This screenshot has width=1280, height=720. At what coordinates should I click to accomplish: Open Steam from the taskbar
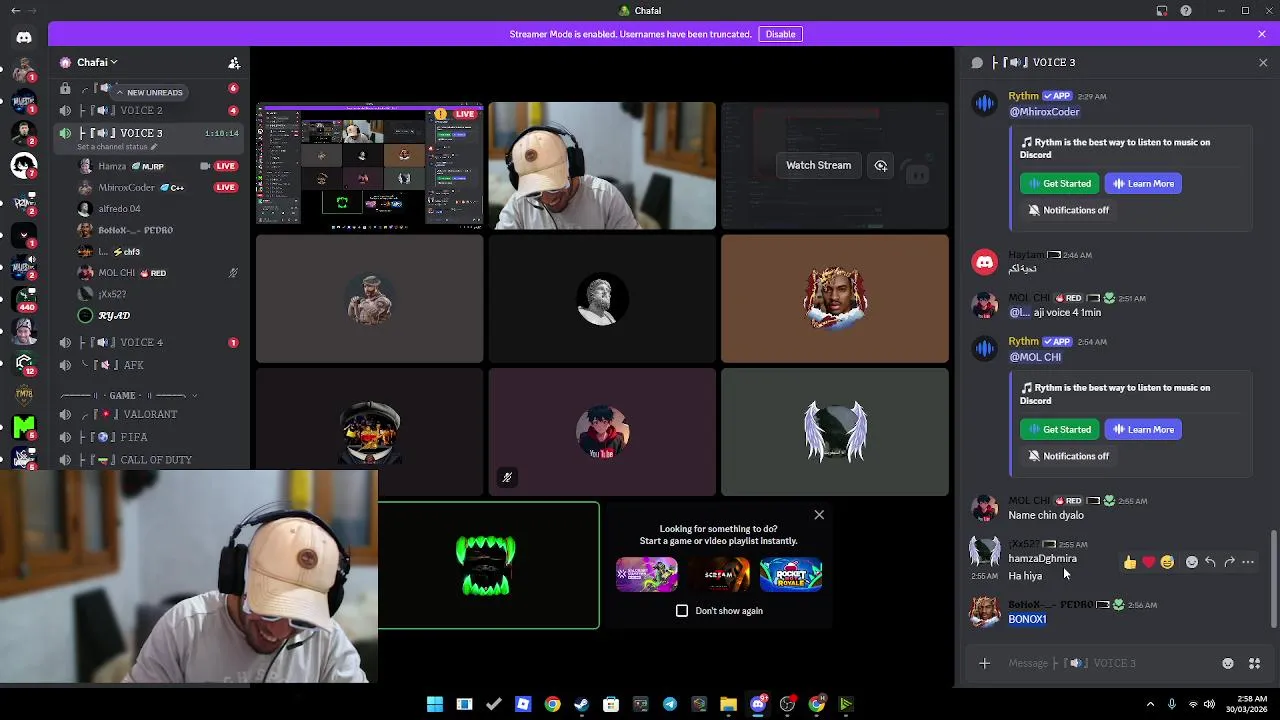point(581,704)
